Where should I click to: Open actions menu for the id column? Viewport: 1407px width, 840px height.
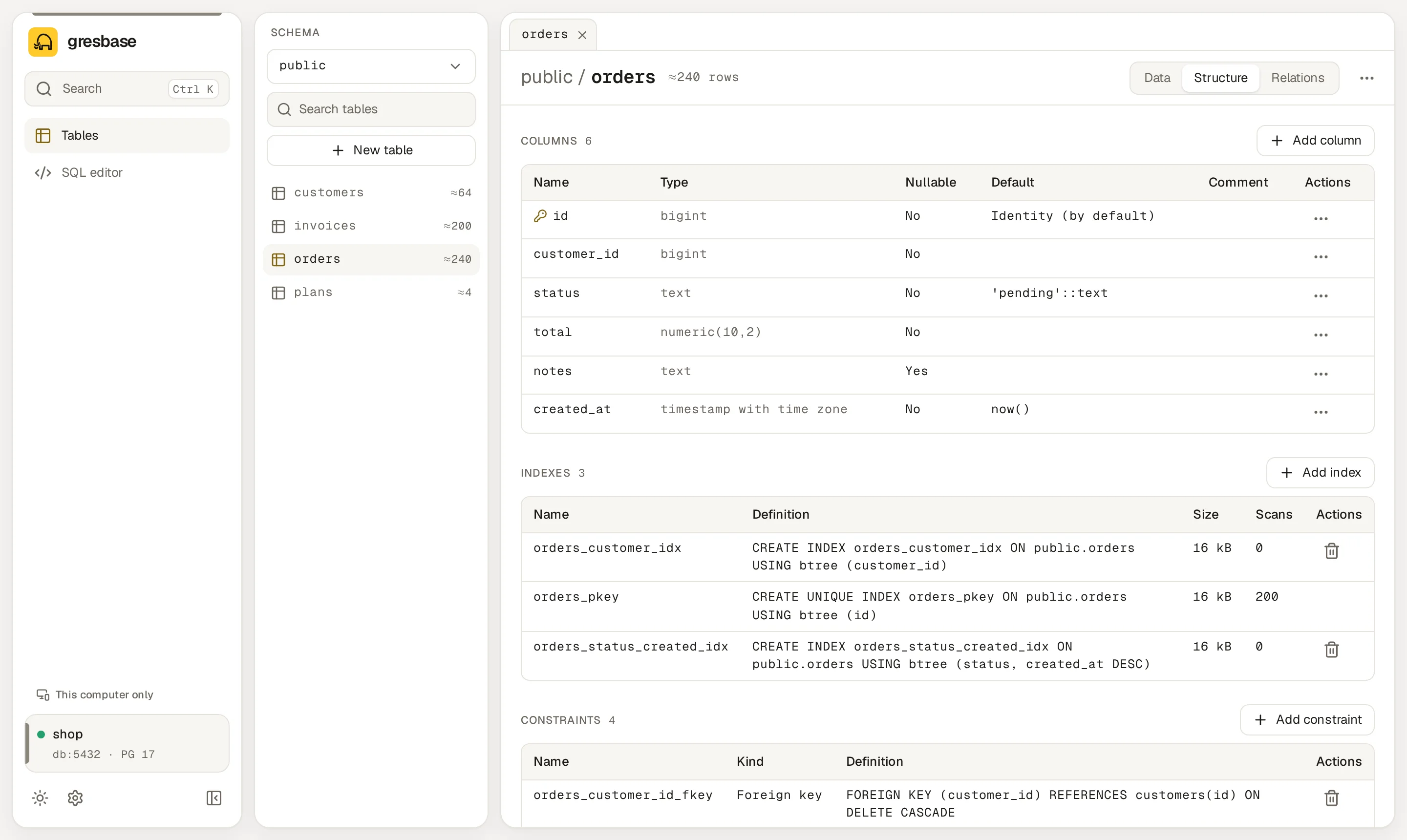click(1321, 219)
